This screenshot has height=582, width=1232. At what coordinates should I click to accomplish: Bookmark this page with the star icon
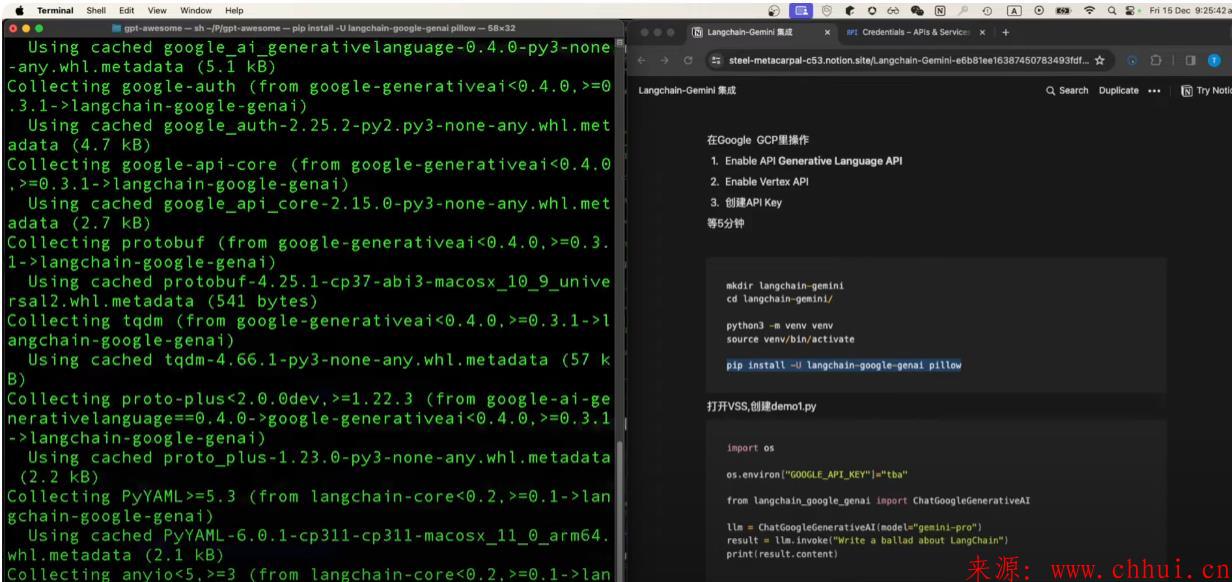point(1100,60)
